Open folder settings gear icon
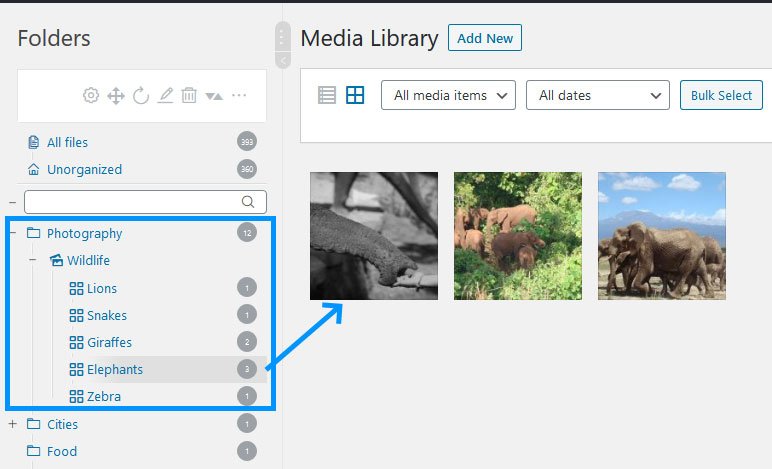The image size is (772, 469). click(91, 96)
